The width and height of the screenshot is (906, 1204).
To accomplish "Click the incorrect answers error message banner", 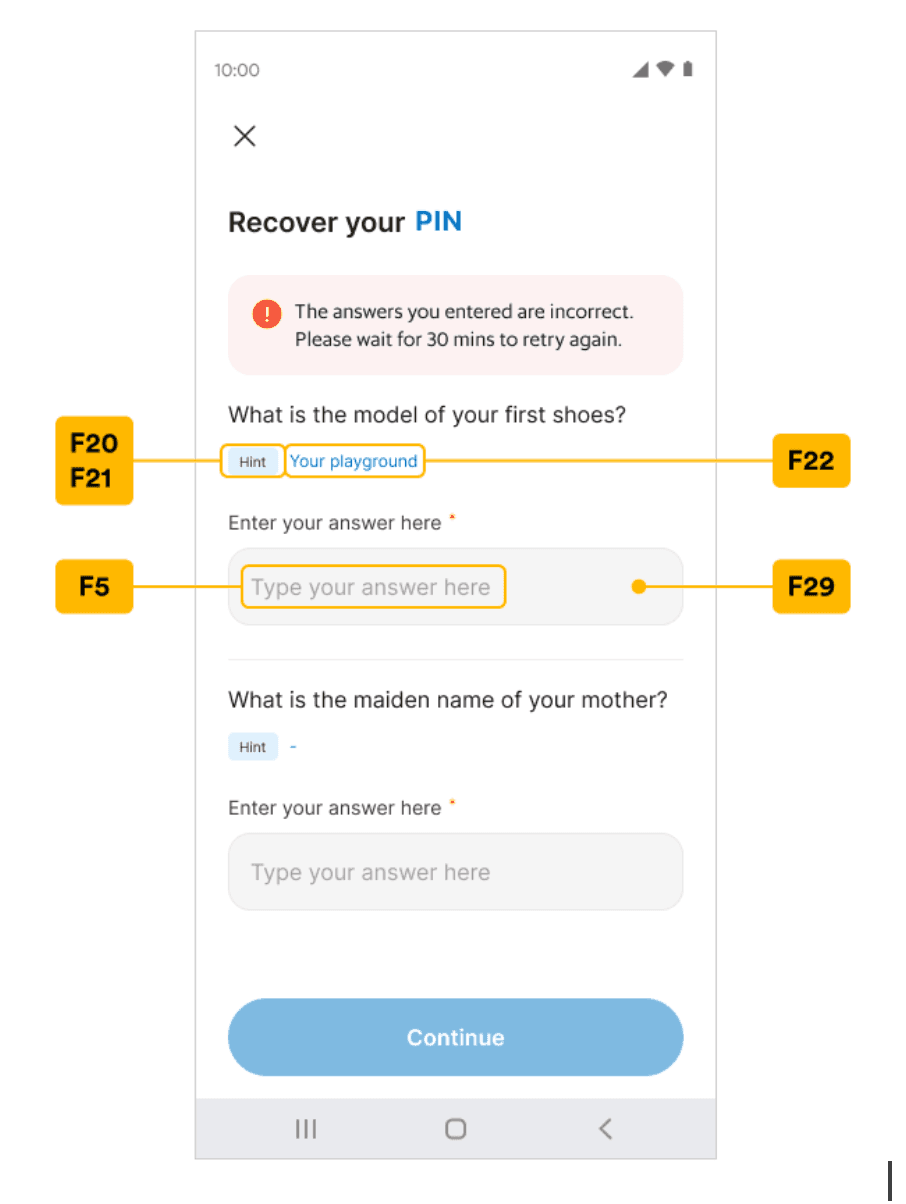I will click(x=456, y=325).
